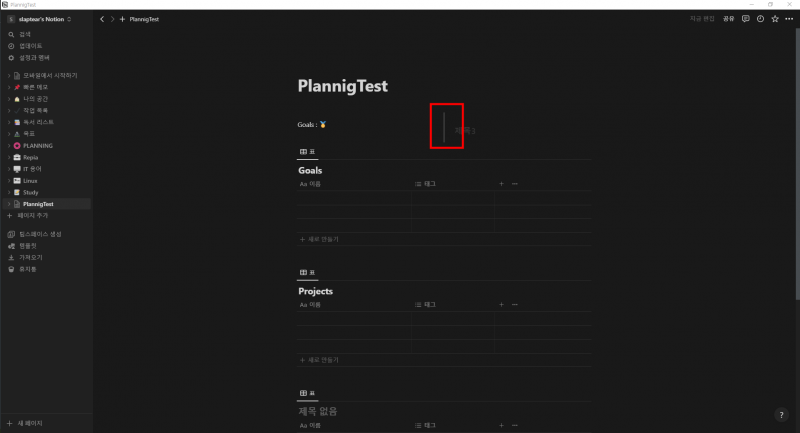Select the table view tab above Projects
This screenshot has width=800, height=433.
(x=307, y=273)
